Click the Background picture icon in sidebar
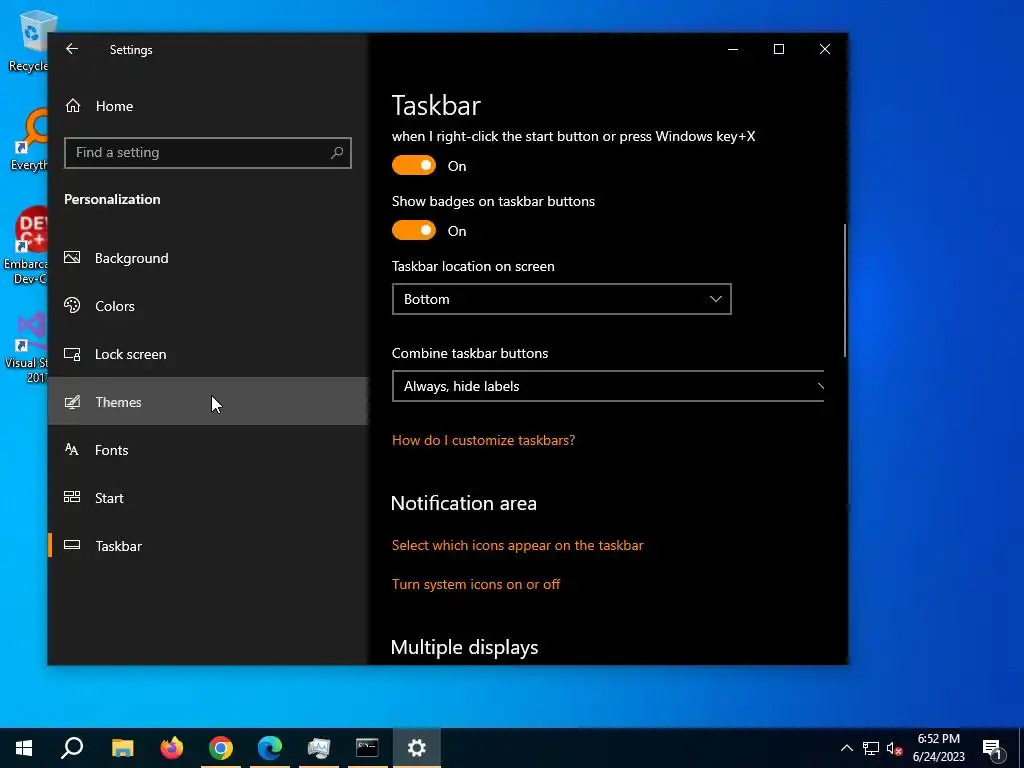The width and height of the screenshot is (1024, 768). (72, 257)
